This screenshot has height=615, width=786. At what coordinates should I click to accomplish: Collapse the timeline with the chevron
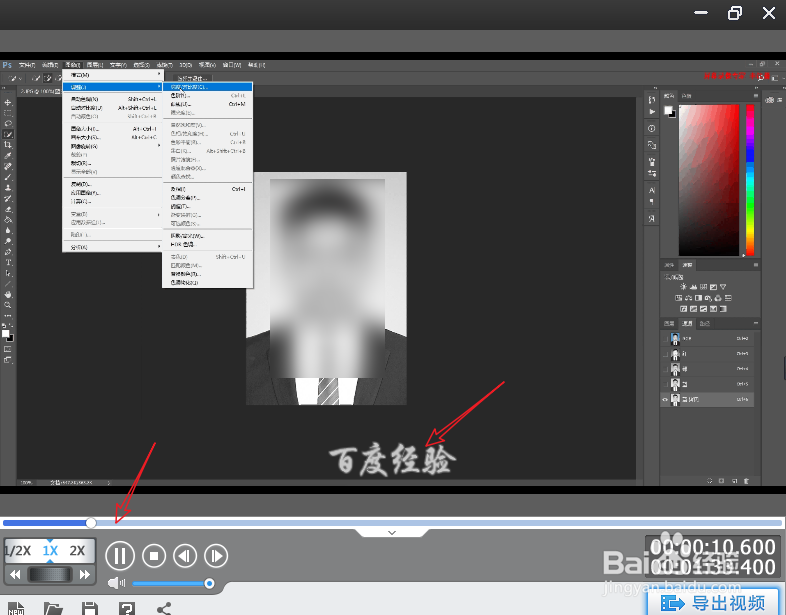392,533
